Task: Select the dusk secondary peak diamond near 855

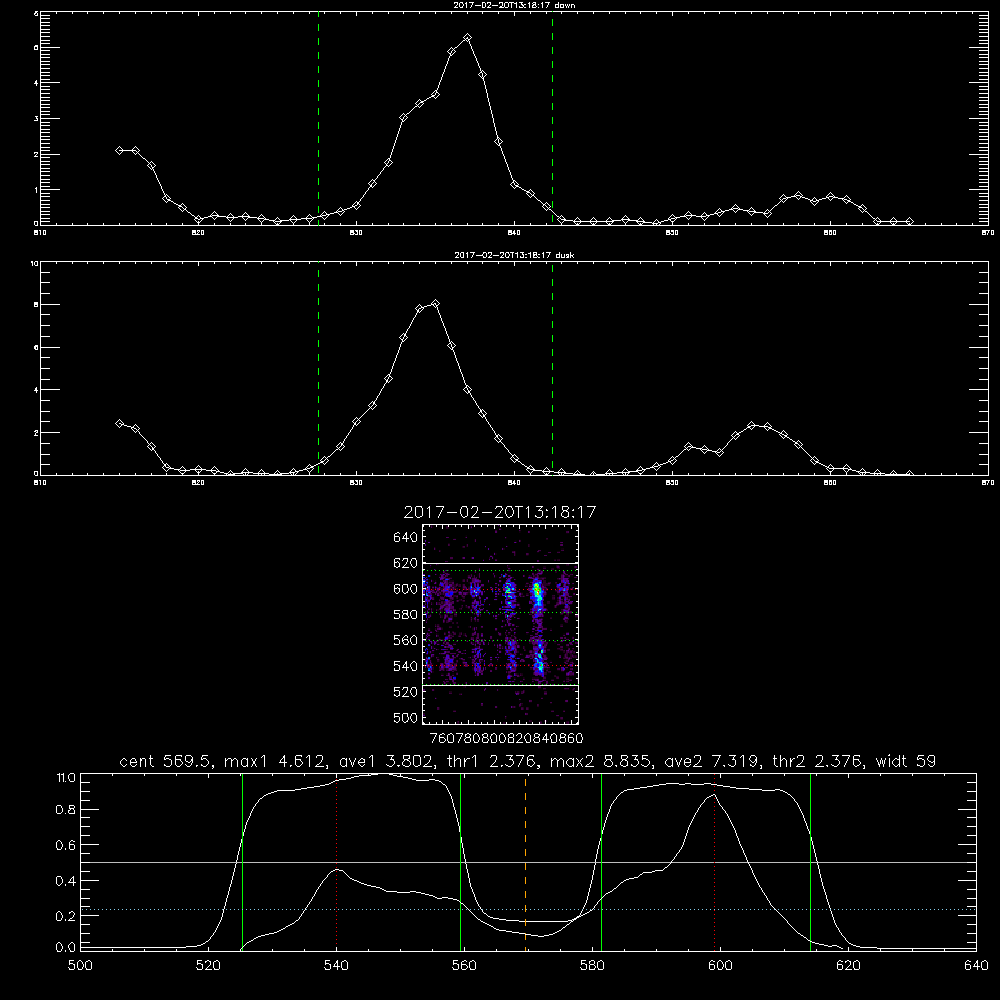Action: 751,425
